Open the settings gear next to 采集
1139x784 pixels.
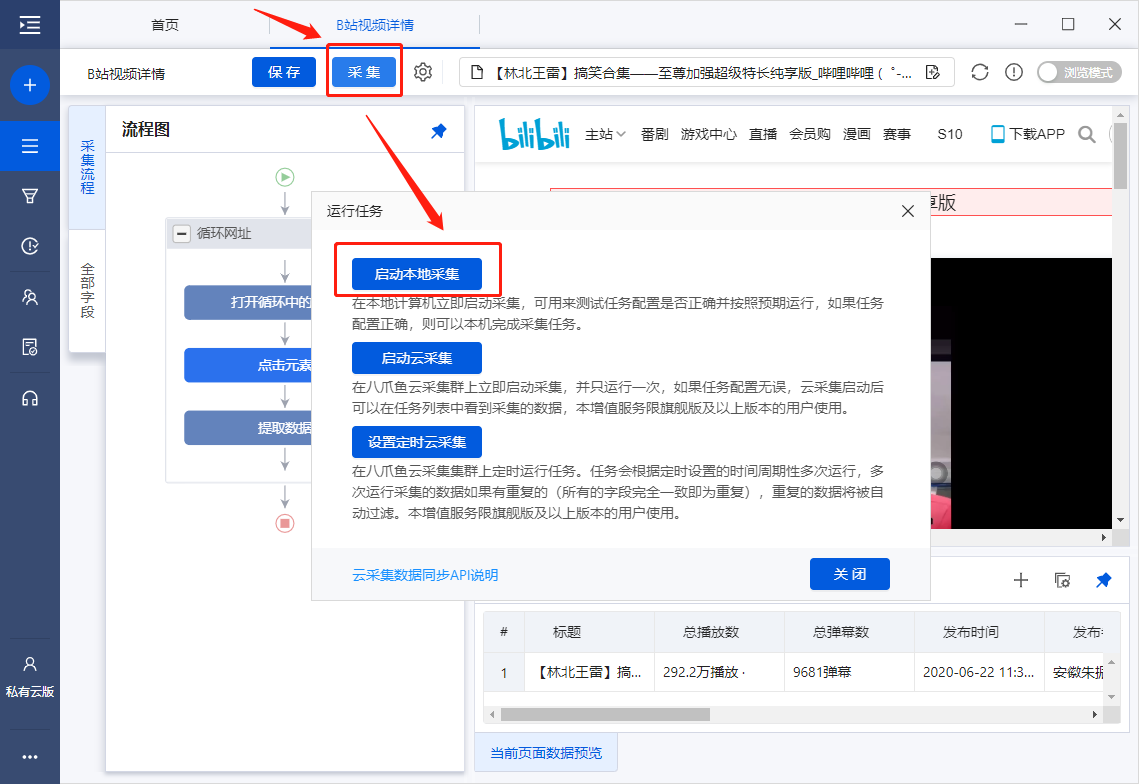(x=423, y=72)
